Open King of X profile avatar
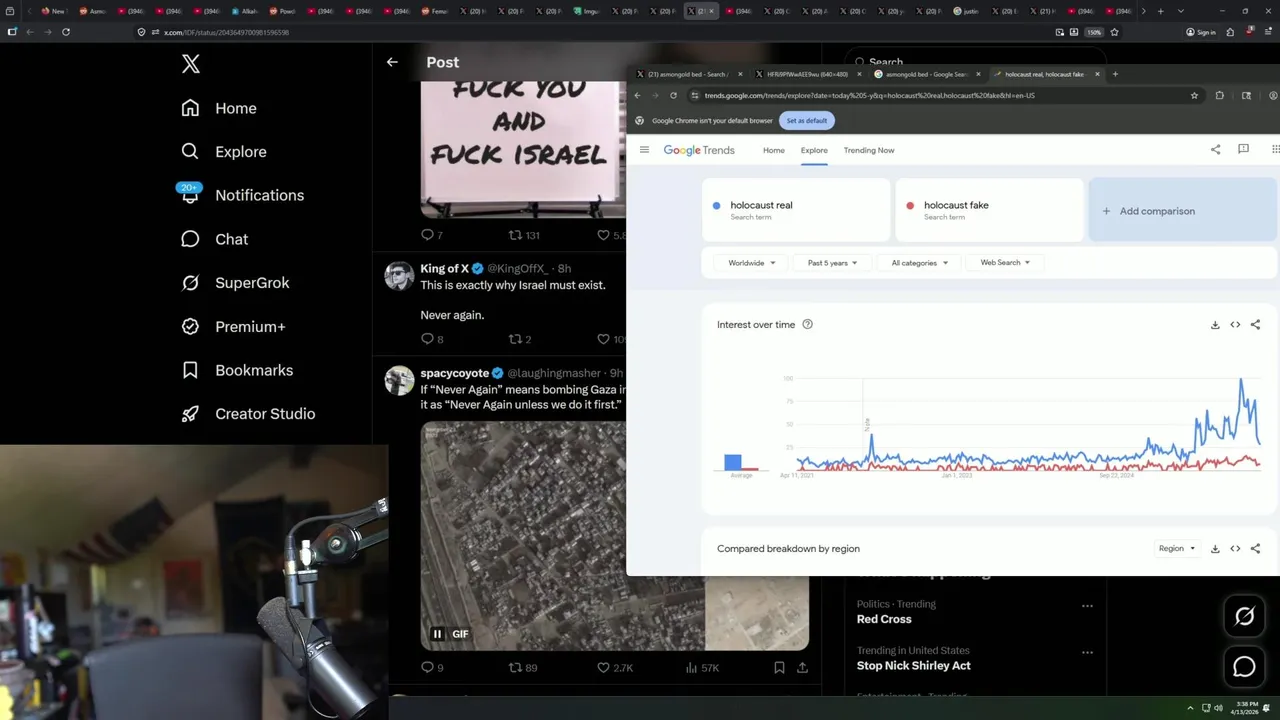This screenshot has height=720, width=1280. [399, 276]
